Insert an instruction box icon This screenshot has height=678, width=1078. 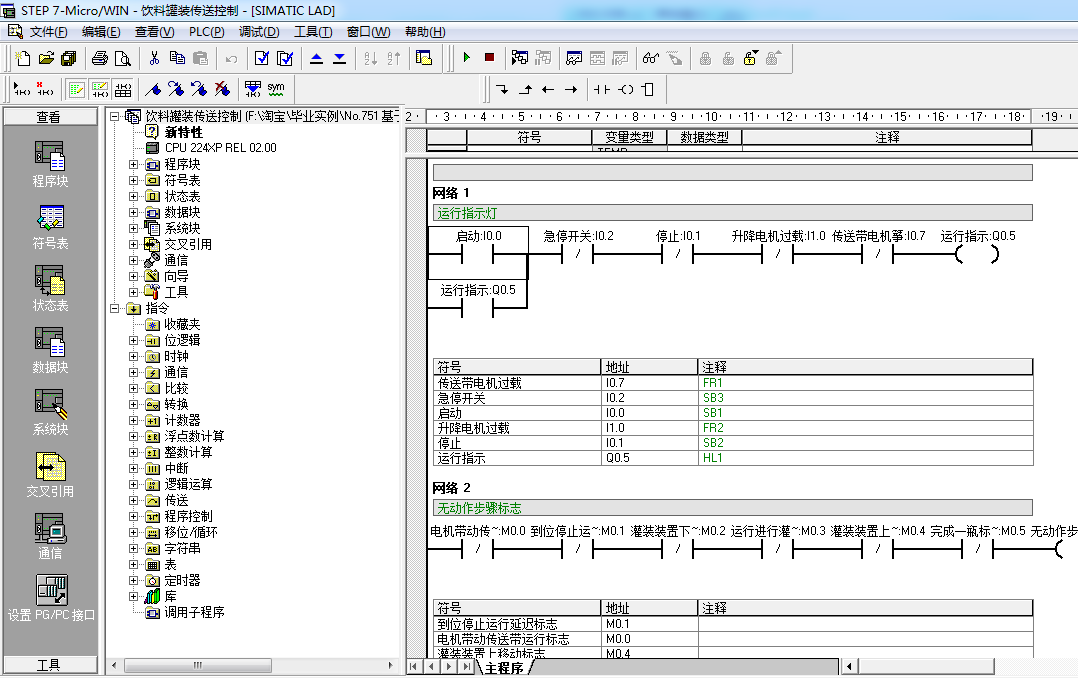pyautogui.click(x=648, y=90)
